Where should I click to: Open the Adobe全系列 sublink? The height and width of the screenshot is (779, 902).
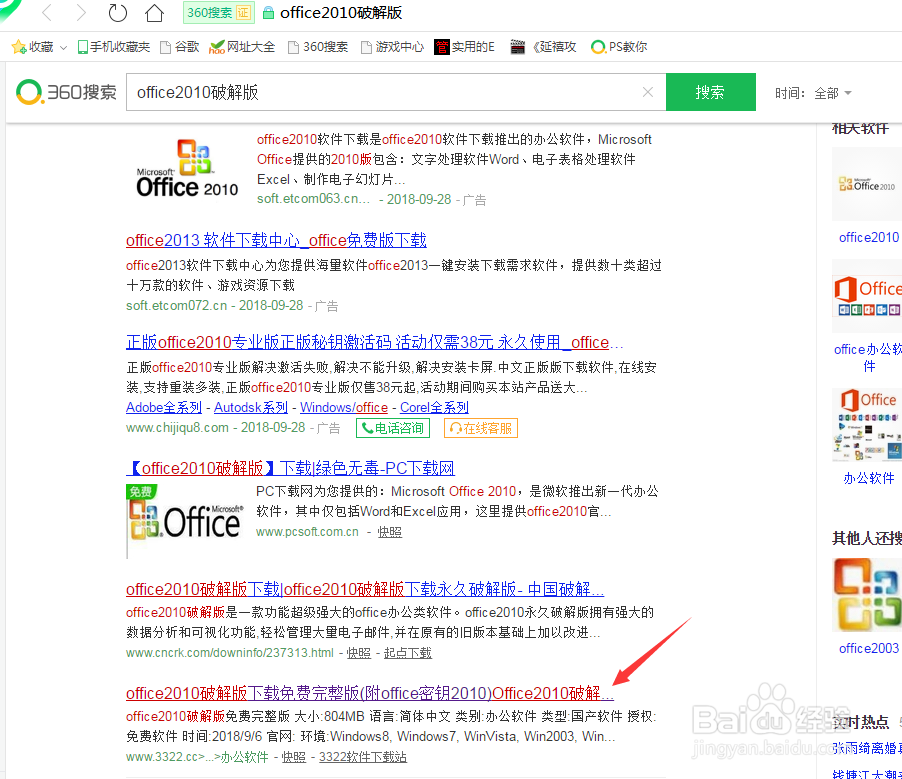(164, 407)
